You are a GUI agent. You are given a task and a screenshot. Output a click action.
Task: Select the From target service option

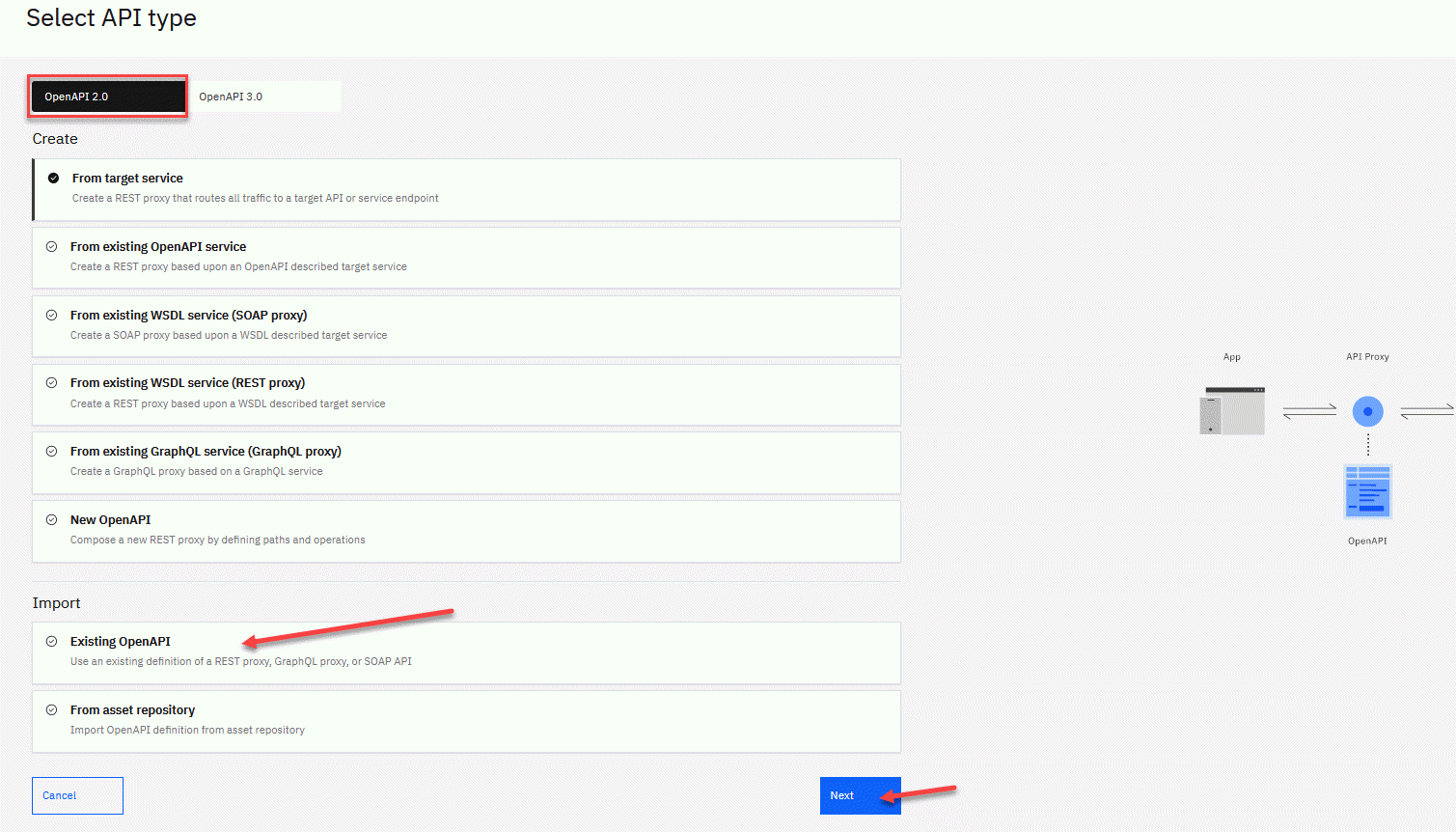click(466, 189)
